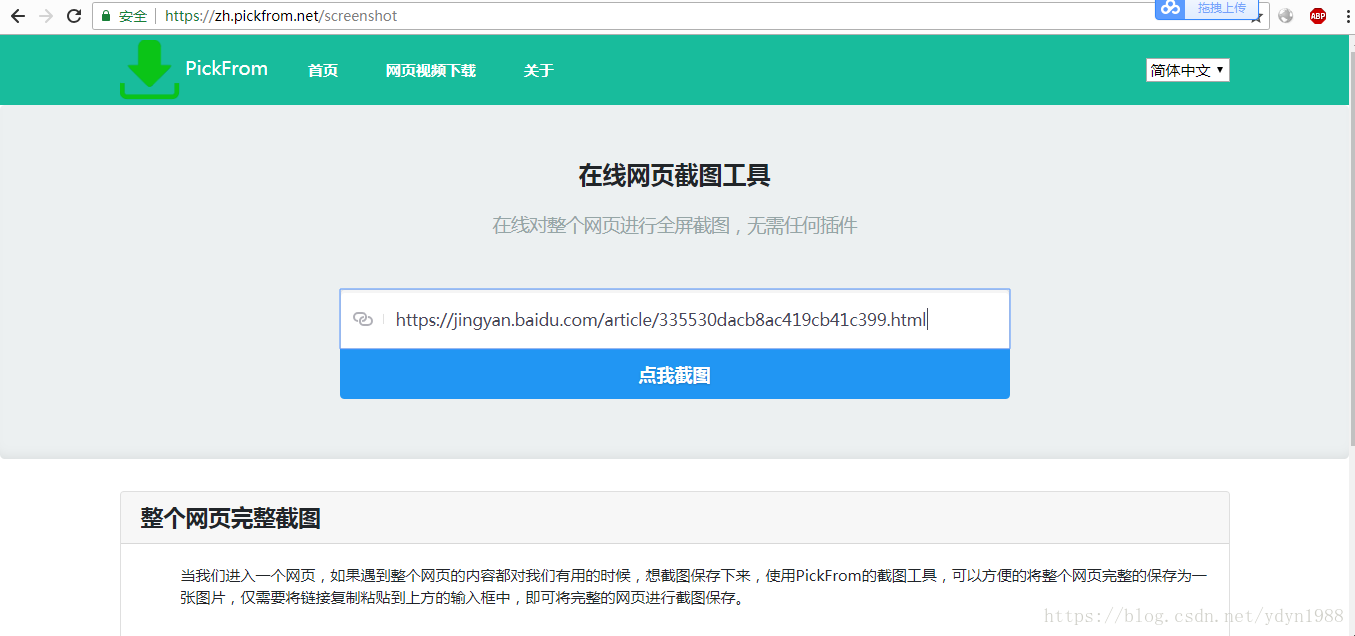1355x636 pixels.
Task: Click the 整个网页完整截图 section heading
Action: pos(230,518)
